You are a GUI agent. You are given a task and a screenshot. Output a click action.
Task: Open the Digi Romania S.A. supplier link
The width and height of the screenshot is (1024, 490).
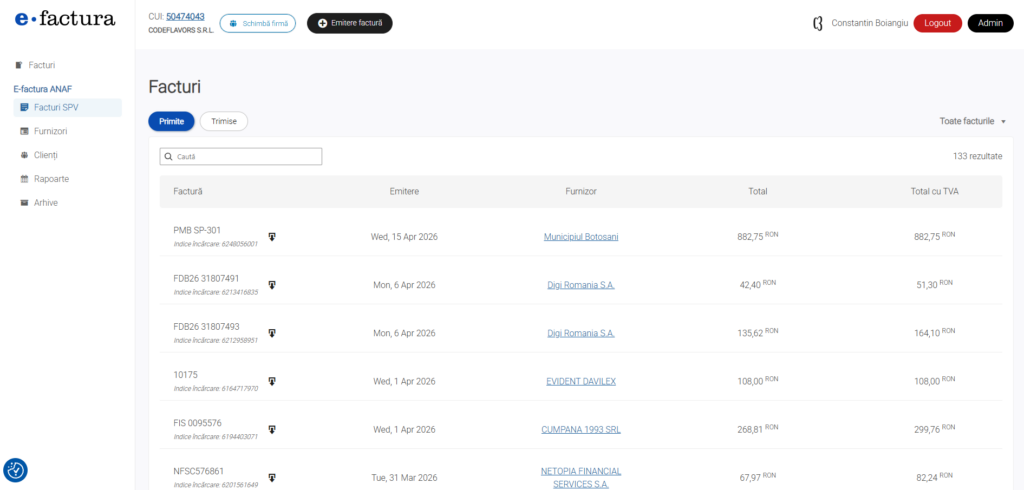click(x=581, y=285)
